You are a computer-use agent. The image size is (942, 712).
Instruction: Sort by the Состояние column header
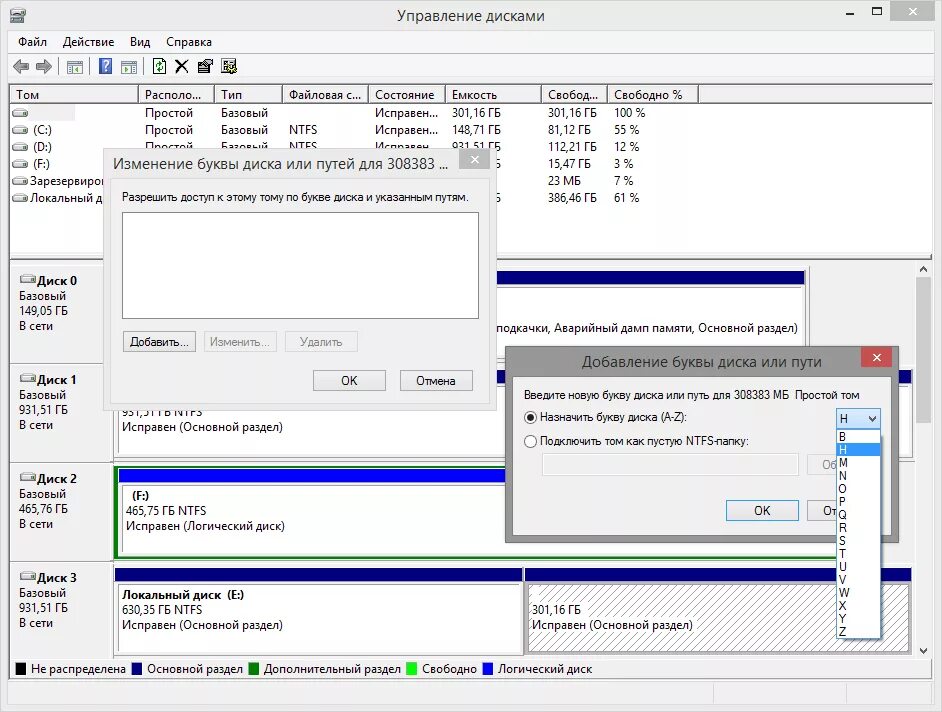pos(407,94)
